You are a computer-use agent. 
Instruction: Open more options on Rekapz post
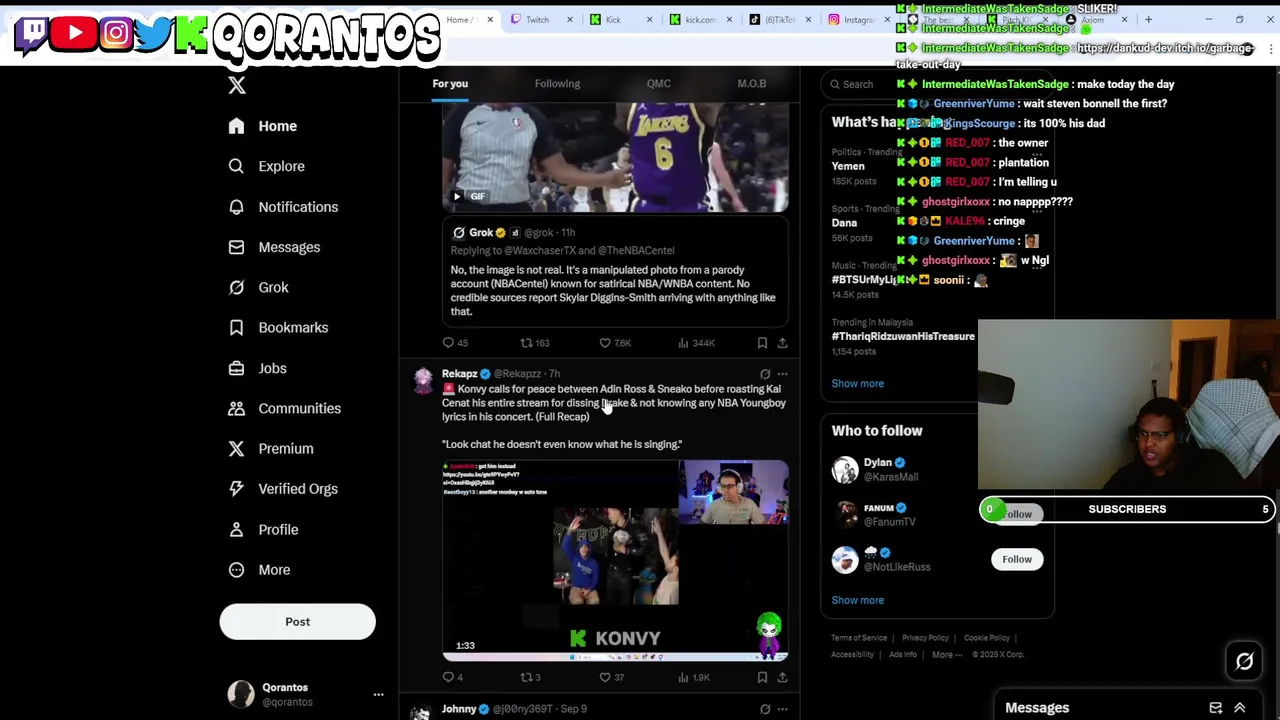[x=782, y=374]
